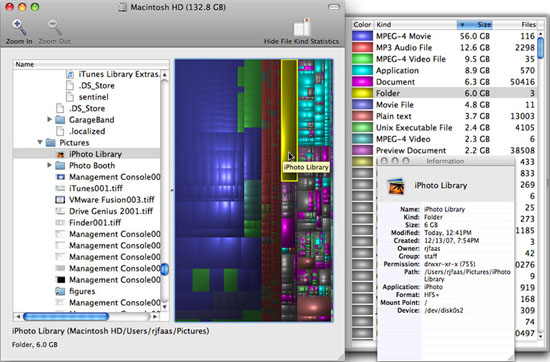The image size is (550, 362).
Task: Select the Photo Booth tree item
Action: tap(87, 165)
